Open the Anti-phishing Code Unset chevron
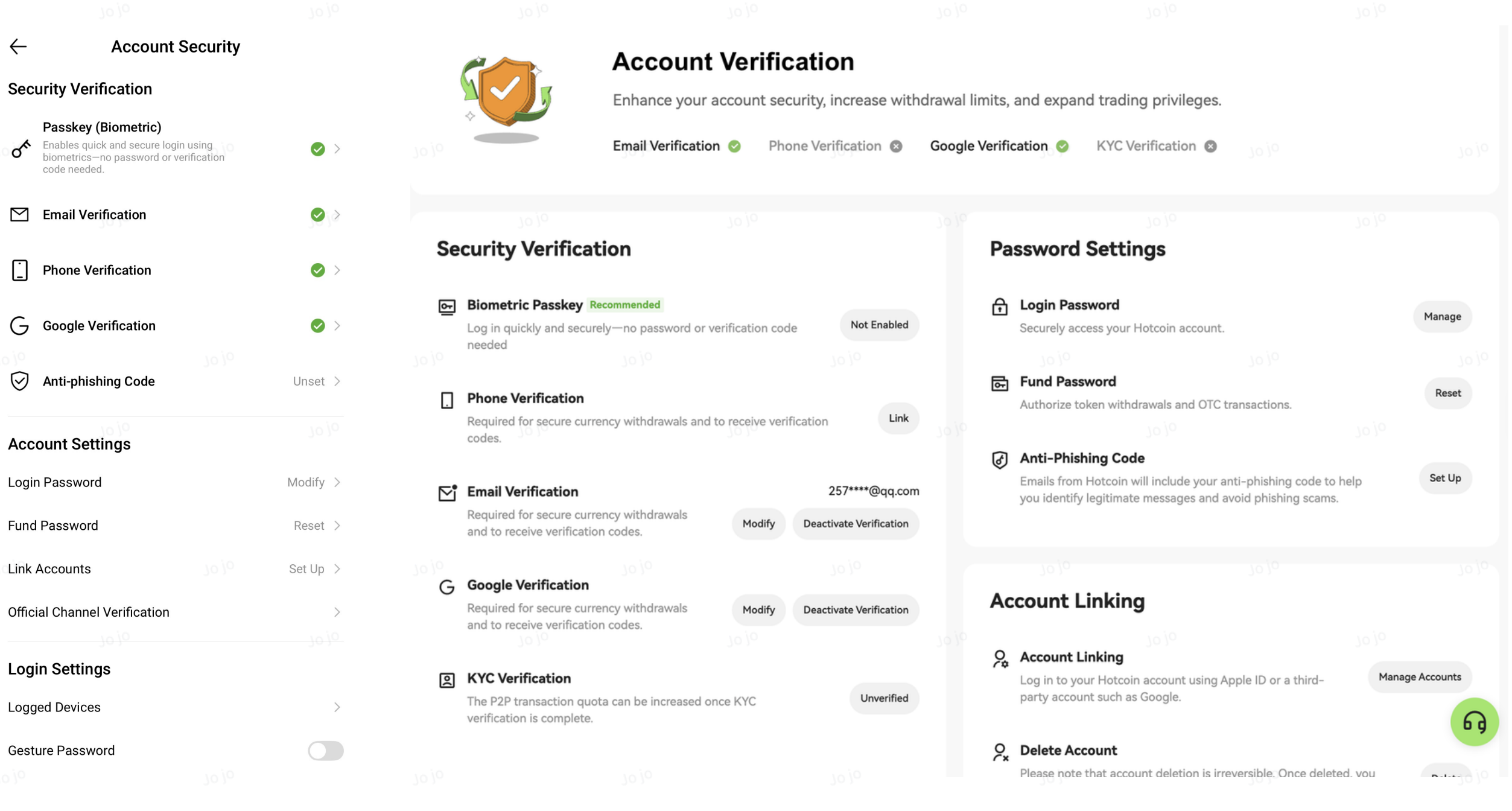This screenshot has width=1512, height=811. click(x=337, y=381)
